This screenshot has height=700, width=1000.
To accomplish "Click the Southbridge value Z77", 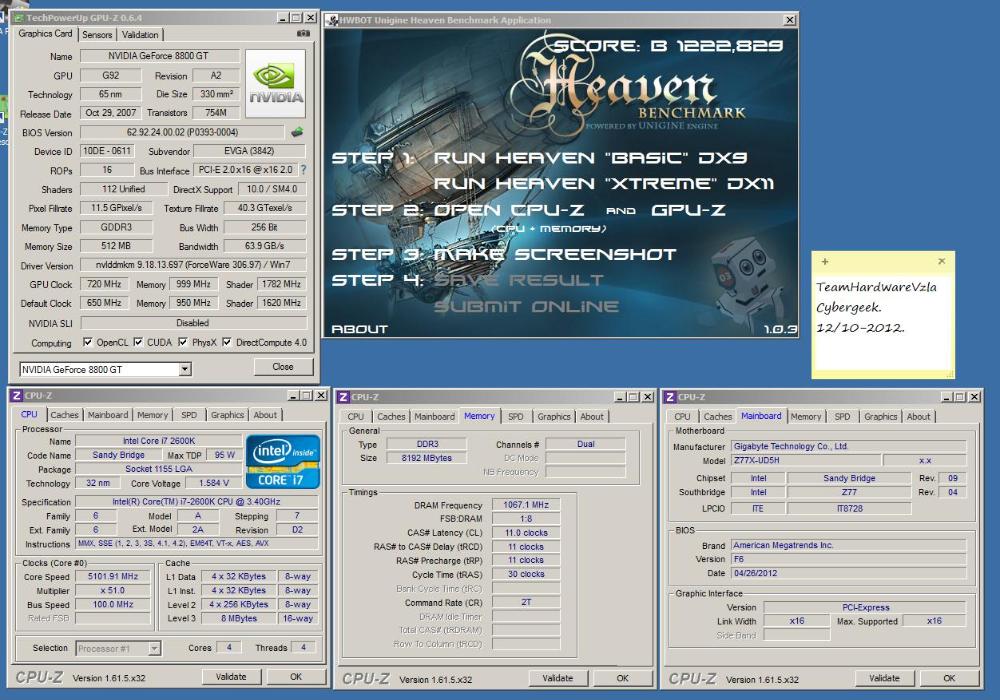I will [x=849, y=492].
